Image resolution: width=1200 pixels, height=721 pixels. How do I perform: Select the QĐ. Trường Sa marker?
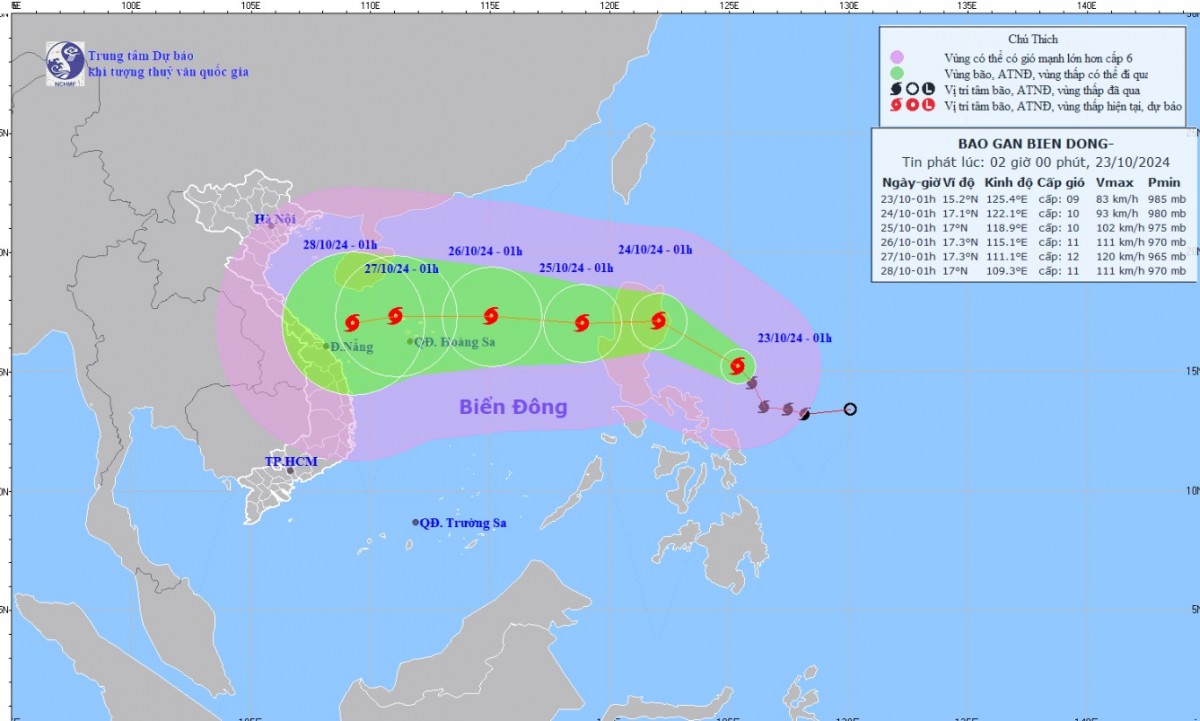[x=416, y=523]
